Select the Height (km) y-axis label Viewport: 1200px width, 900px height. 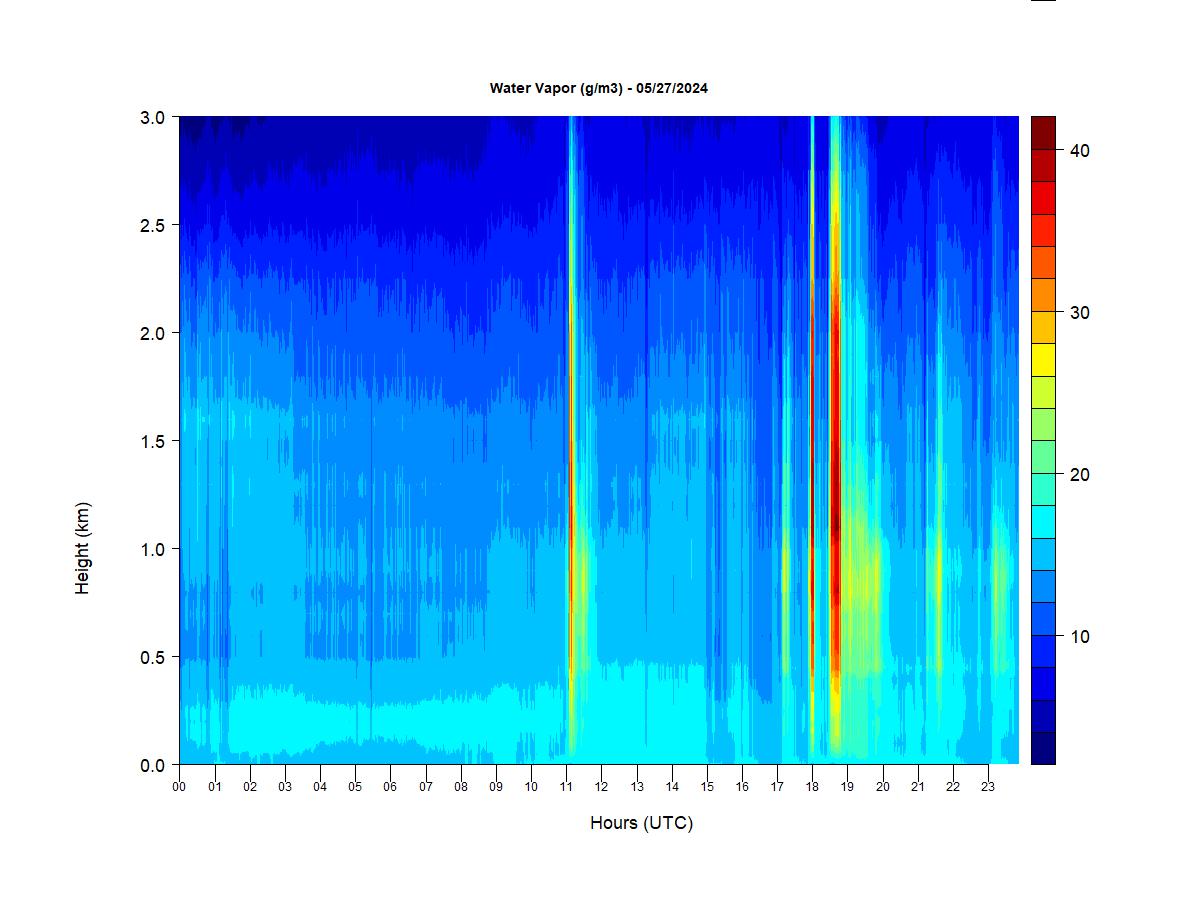(x=83, y=548)
